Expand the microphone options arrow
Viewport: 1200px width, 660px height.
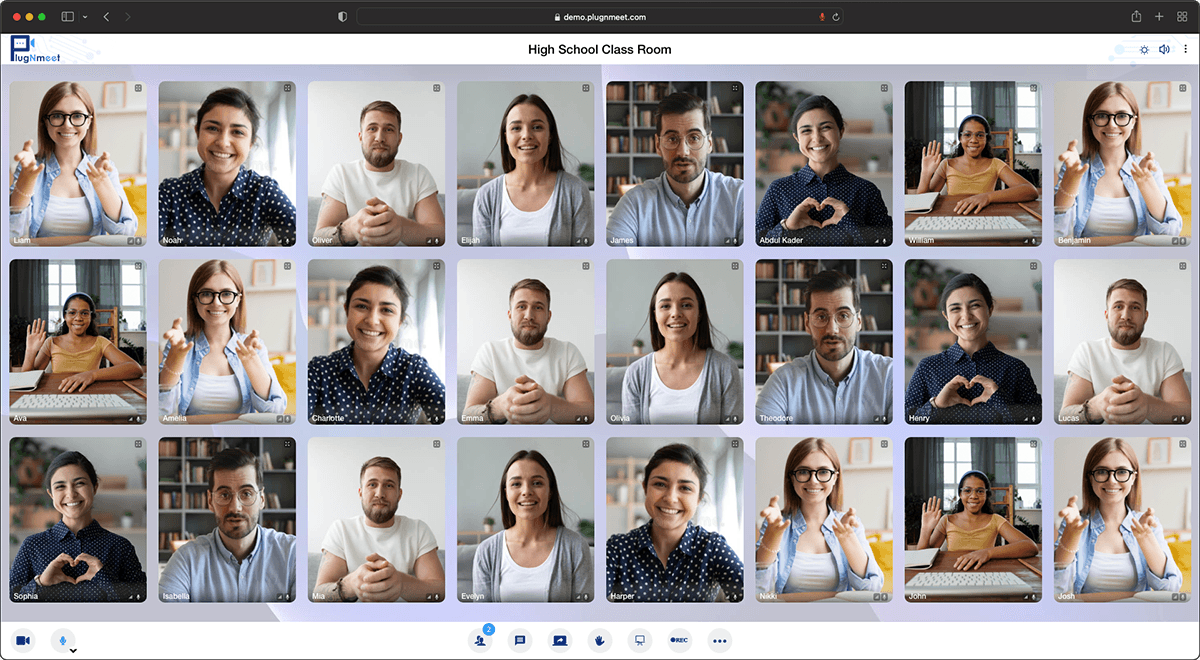coord(74,650)
